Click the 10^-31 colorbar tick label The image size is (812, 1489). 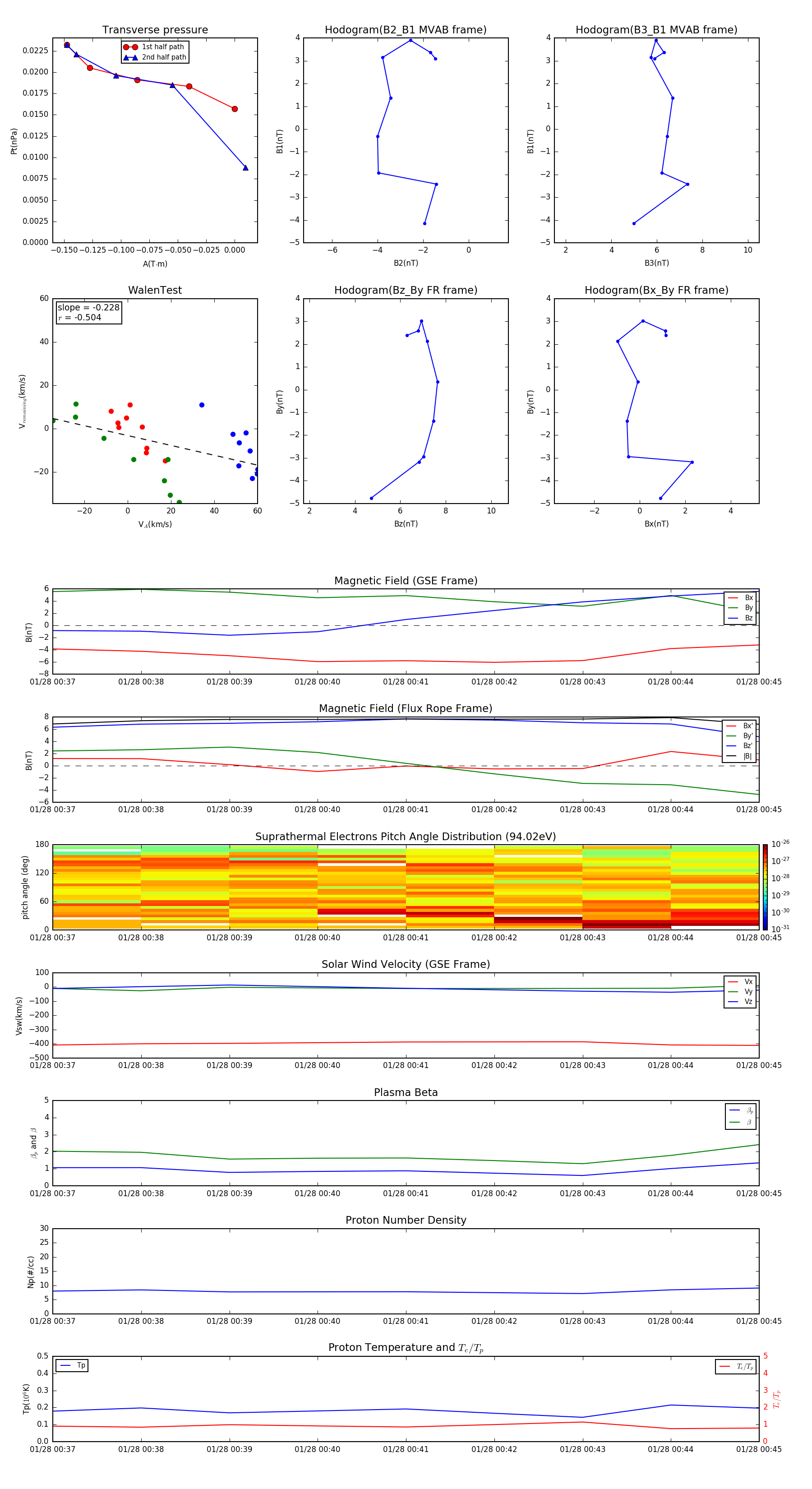[780, 929]
